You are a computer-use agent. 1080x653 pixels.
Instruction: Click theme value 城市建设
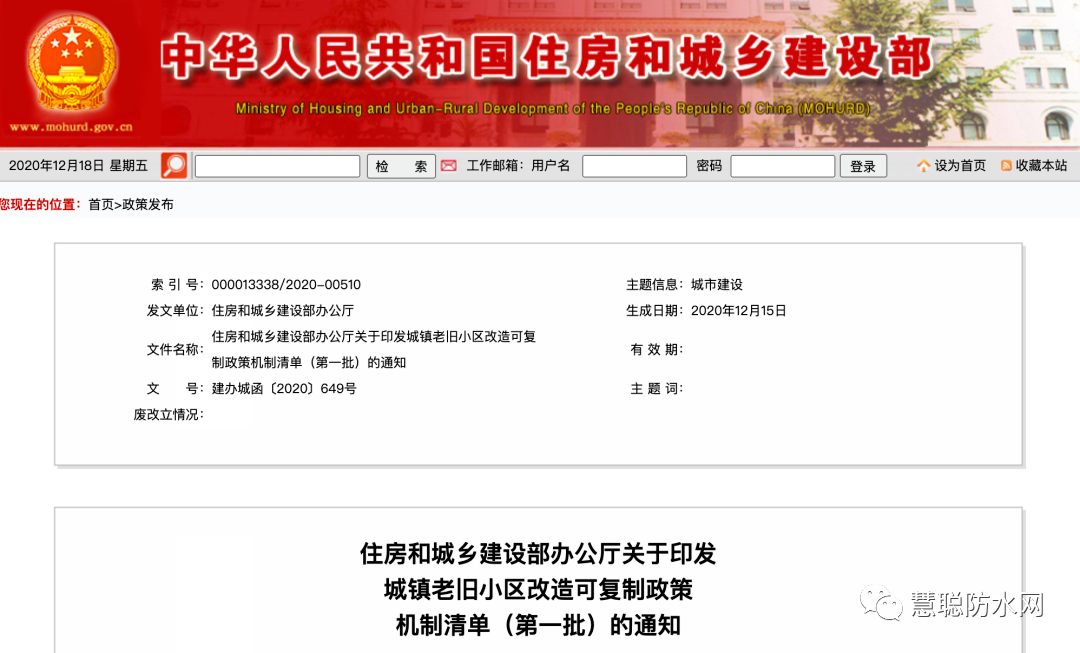coord(716,284)
